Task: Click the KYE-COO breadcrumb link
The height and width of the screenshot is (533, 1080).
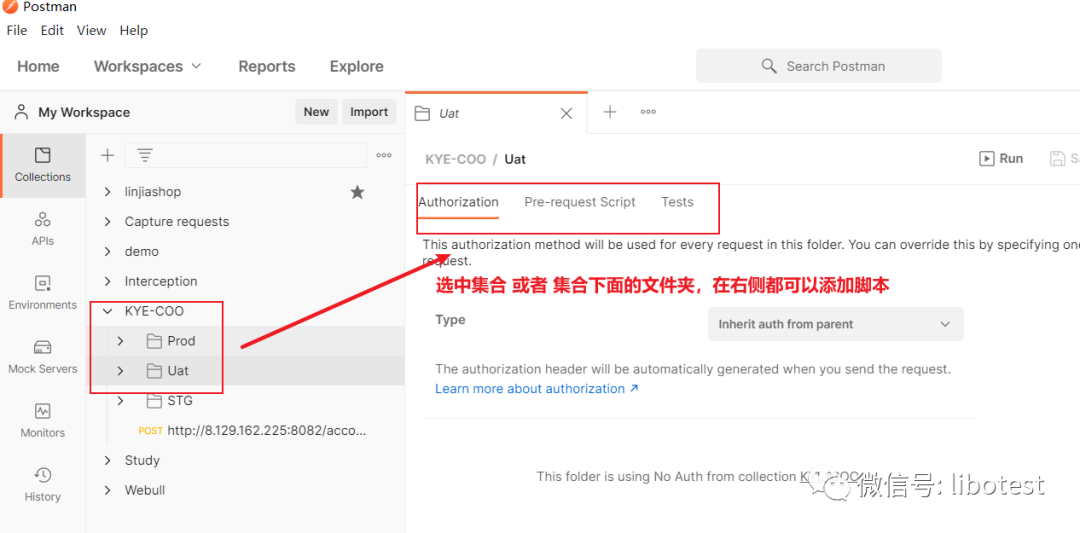Action: pos(455,159)
